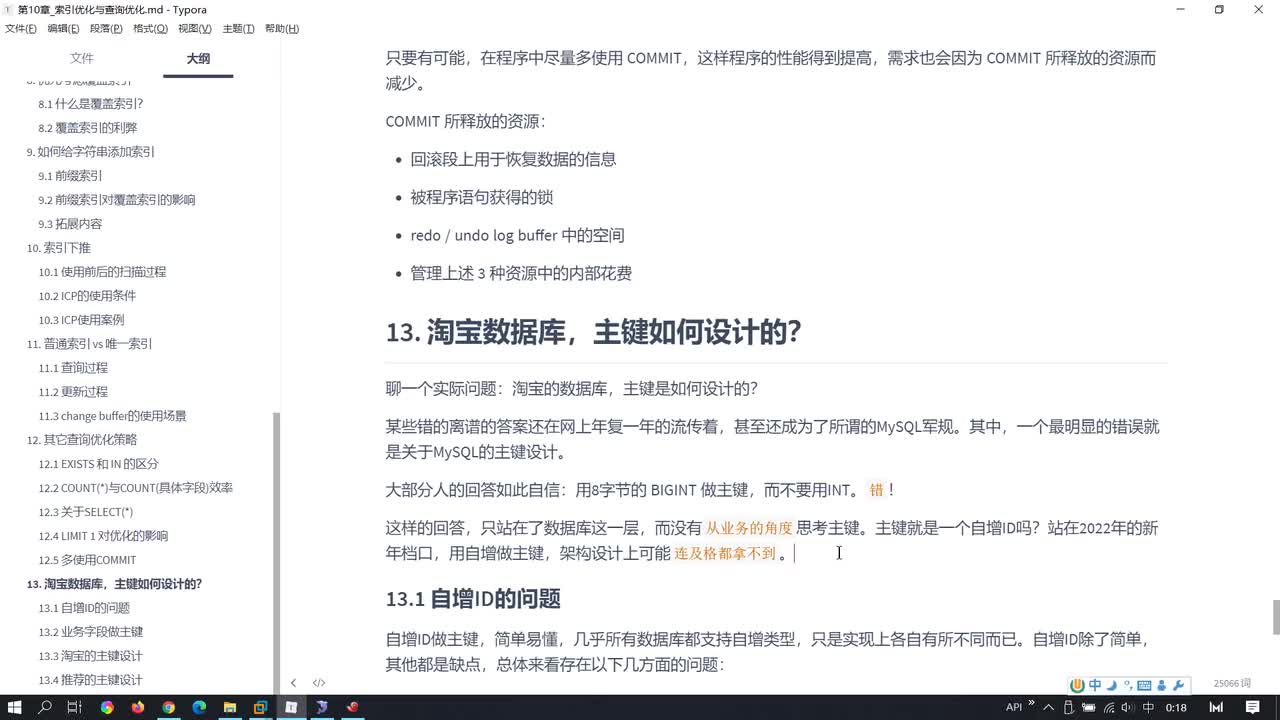This screenshot has height=720, width=1280.
Task: Jump to outline item 12.5 多使用COMMIT
Action: 88,560
